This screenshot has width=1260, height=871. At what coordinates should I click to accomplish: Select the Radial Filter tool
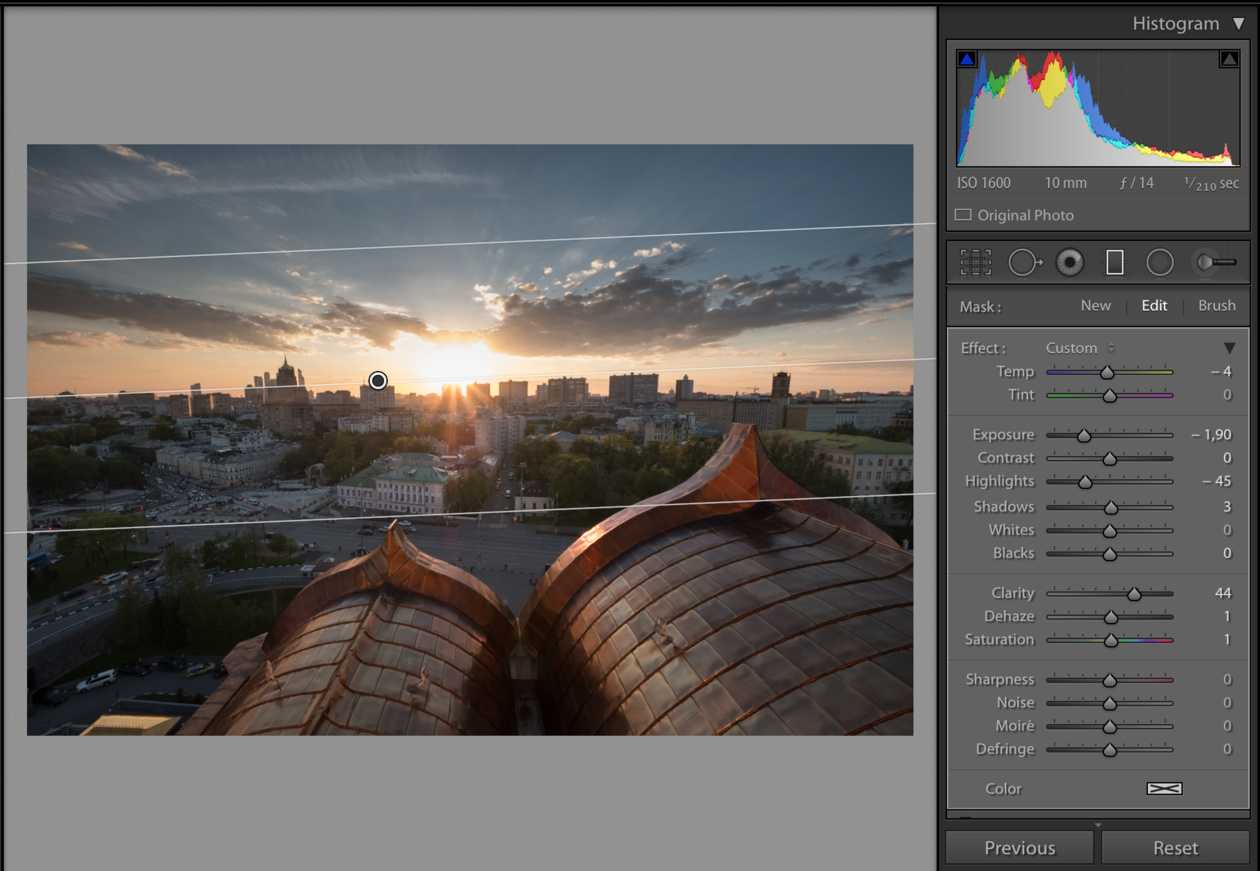(1160, 262)
